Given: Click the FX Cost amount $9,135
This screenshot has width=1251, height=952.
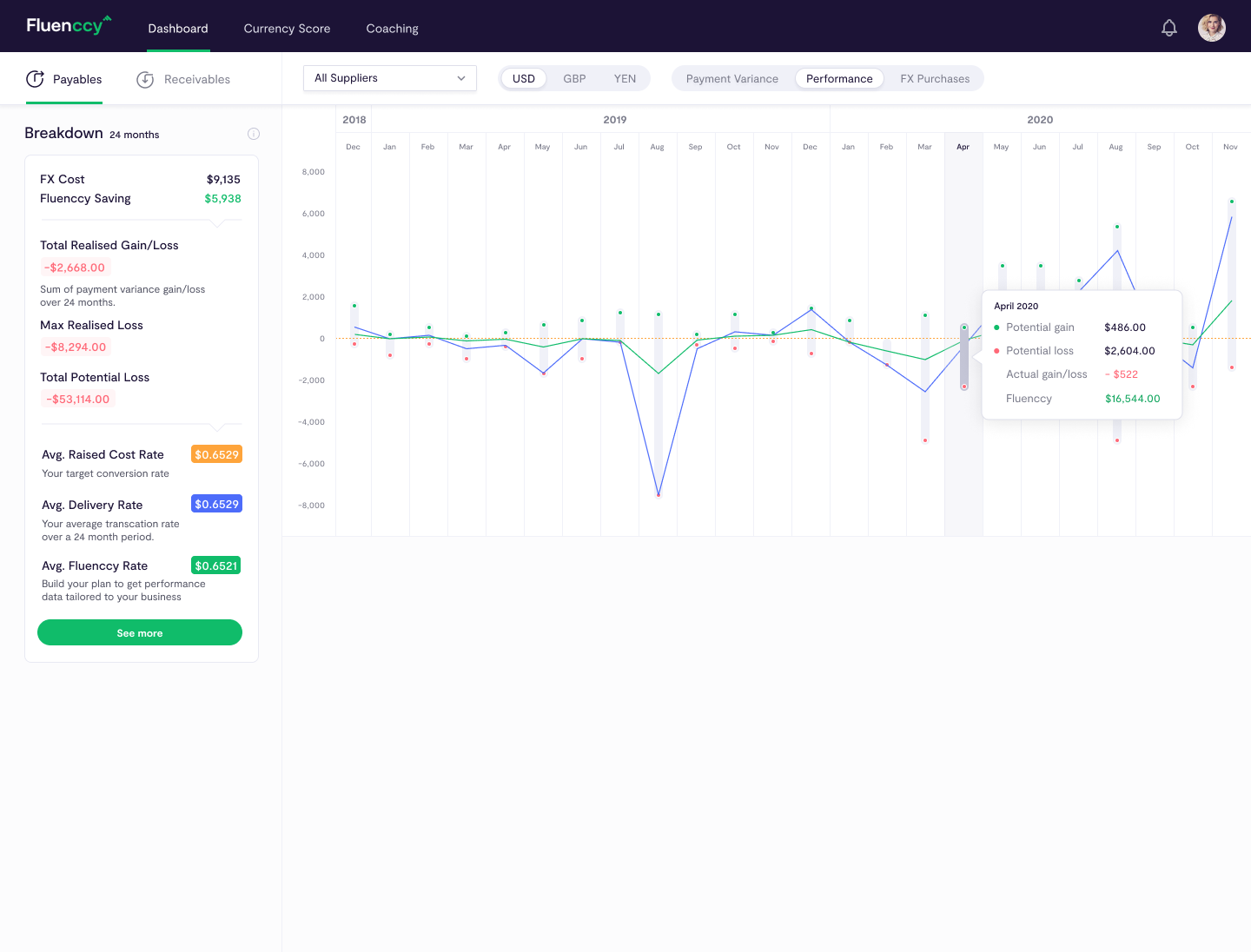Looking at the screenshot, I should click(223, 179).
